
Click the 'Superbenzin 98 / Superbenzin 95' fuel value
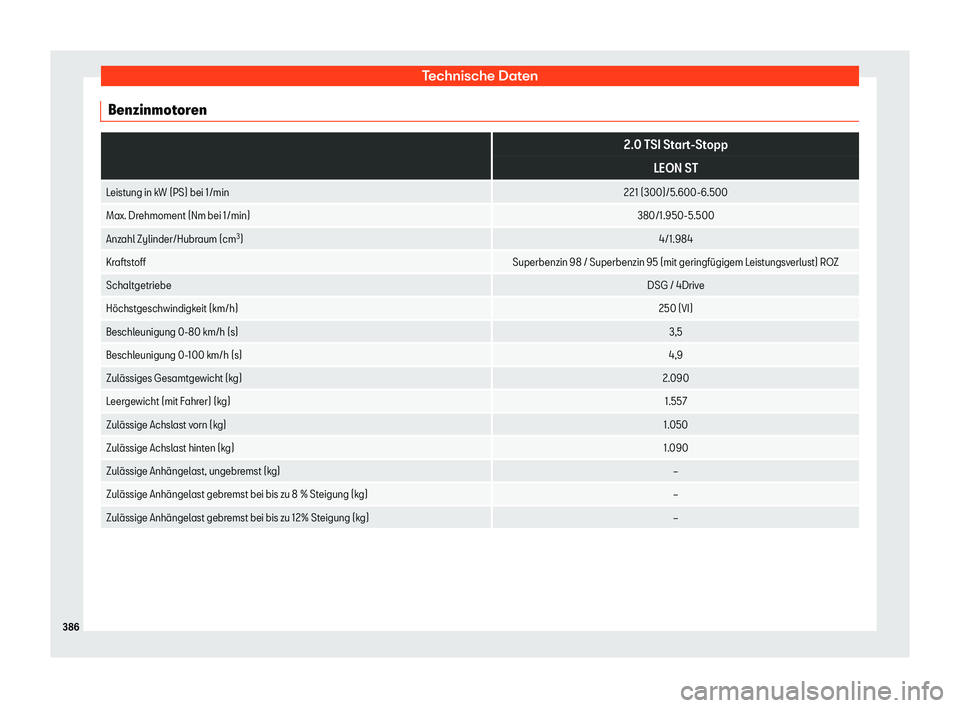675,262
